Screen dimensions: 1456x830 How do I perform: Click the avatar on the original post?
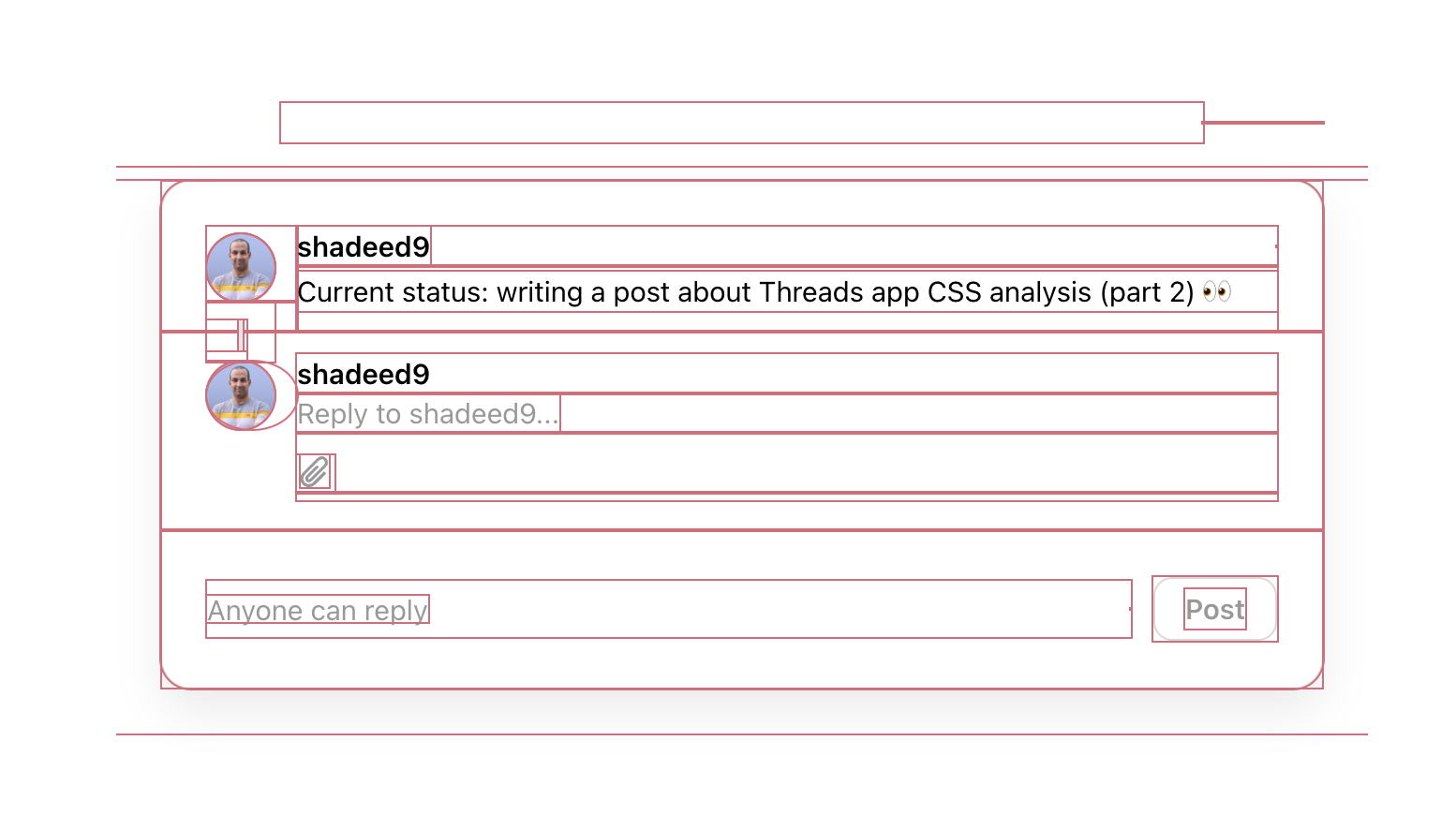click(241, 267)
